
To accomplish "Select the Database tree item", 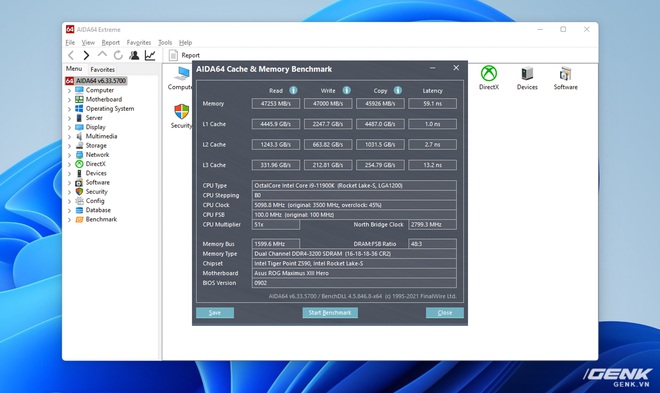I will [x=98, y=210].
